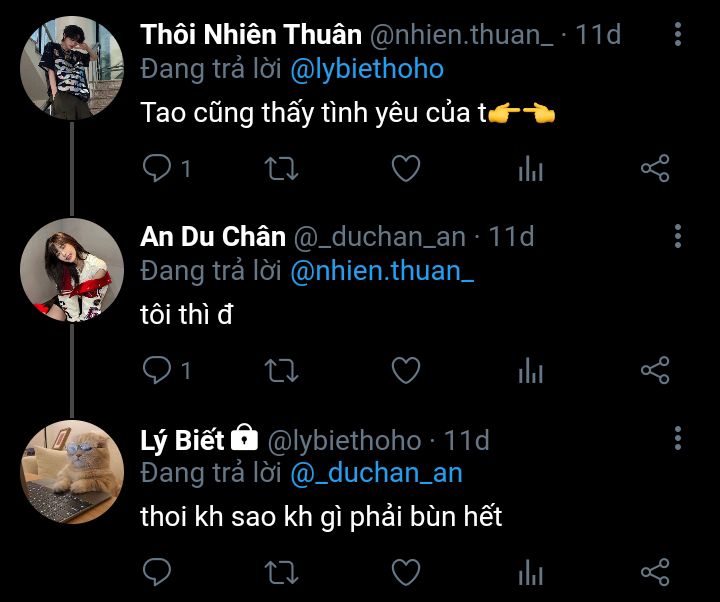Open the @lybiethoho mention link
The height and width of the screenshot is (602, 720).
[x=367, y=69]
